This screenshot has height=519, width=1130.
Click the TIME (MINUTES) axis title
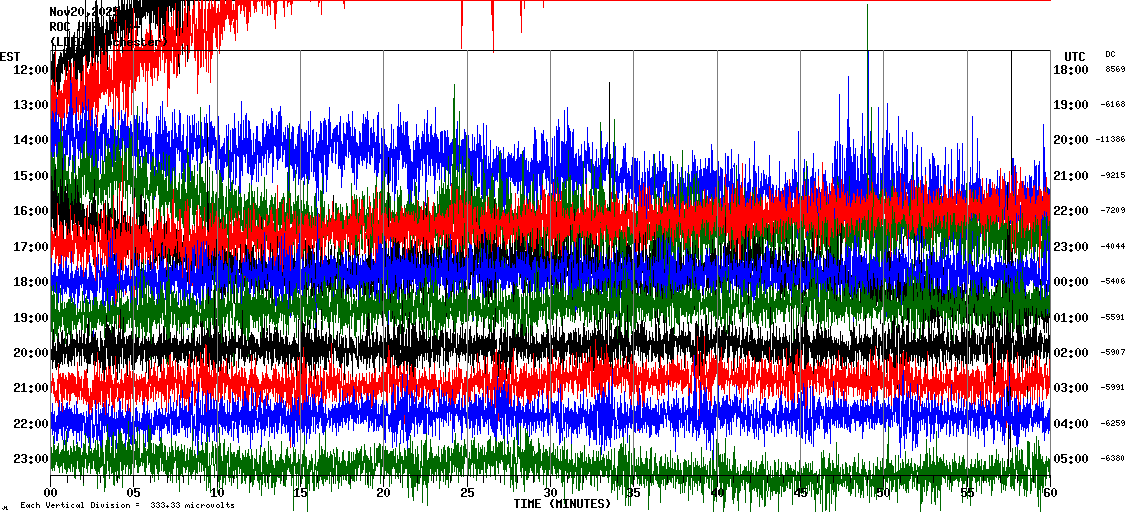point(562,504)
